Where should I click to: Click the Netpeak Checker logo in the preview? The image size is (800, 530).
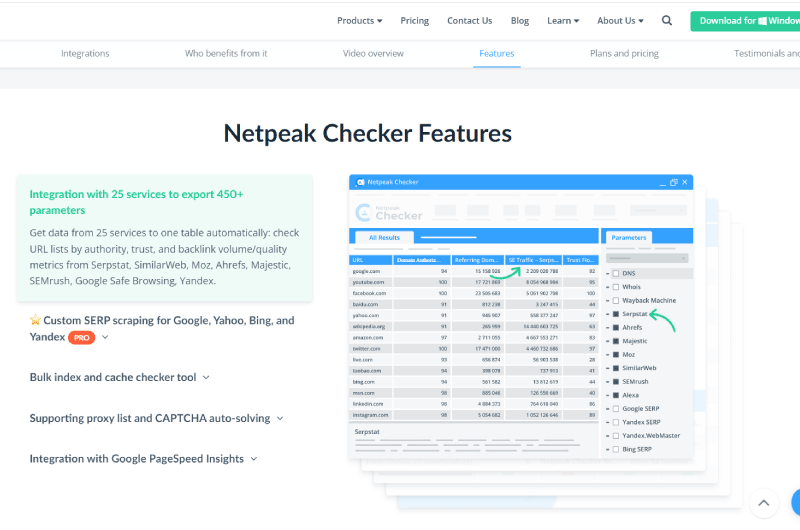pyautogui.click(x=389, y=212)
